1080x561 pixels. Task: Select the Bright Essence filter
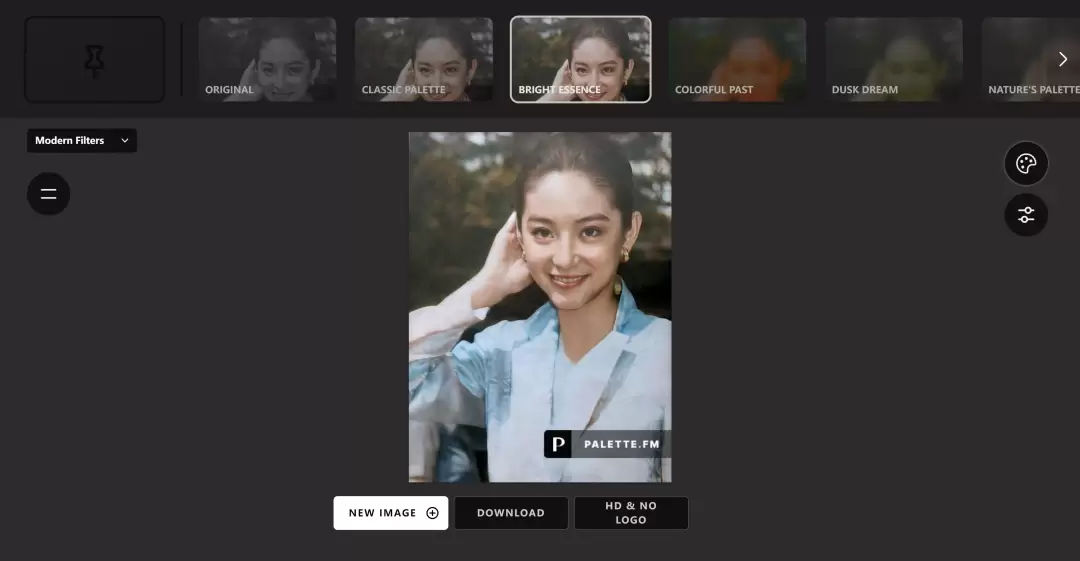click(581, 60)
